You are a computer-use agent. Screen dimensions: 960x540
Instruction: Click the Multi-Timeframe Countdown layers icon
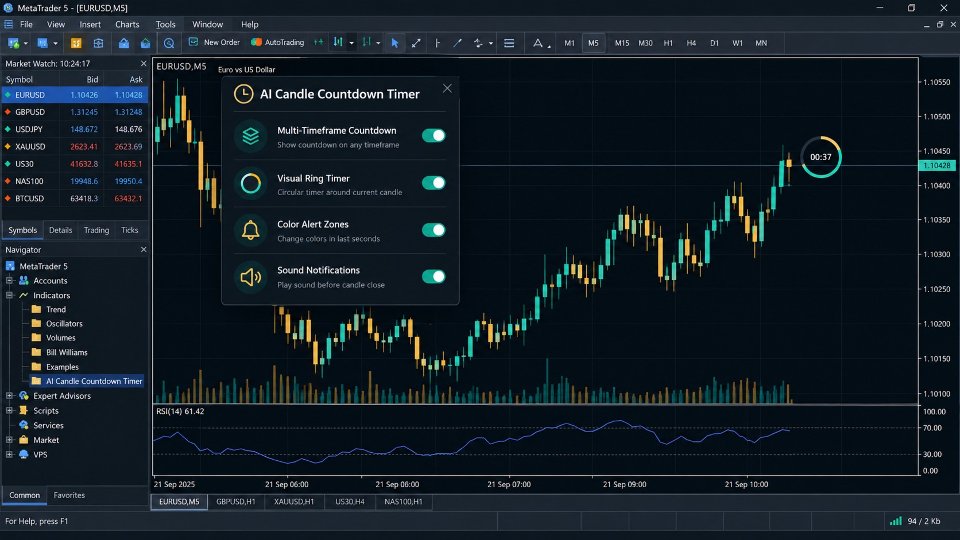tap(250, 136)
